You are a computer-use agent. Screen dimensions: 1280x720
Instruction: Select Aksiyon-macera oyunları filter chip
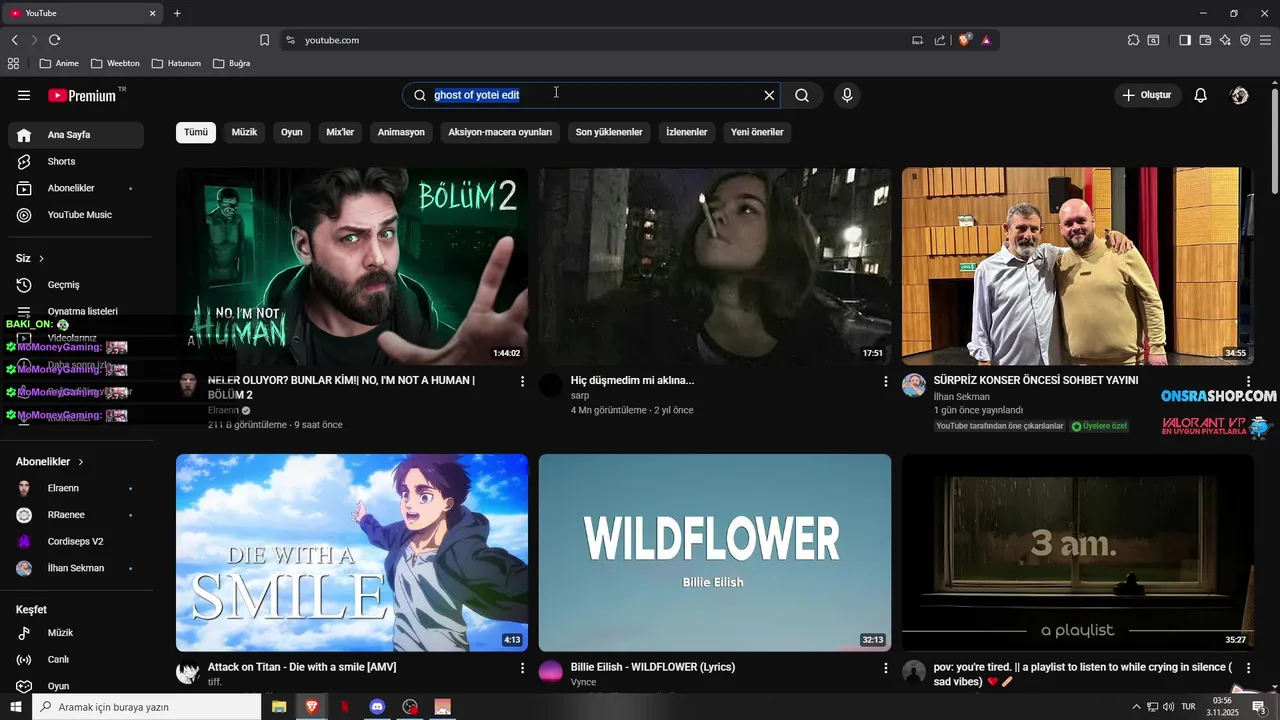click(500, 132)
